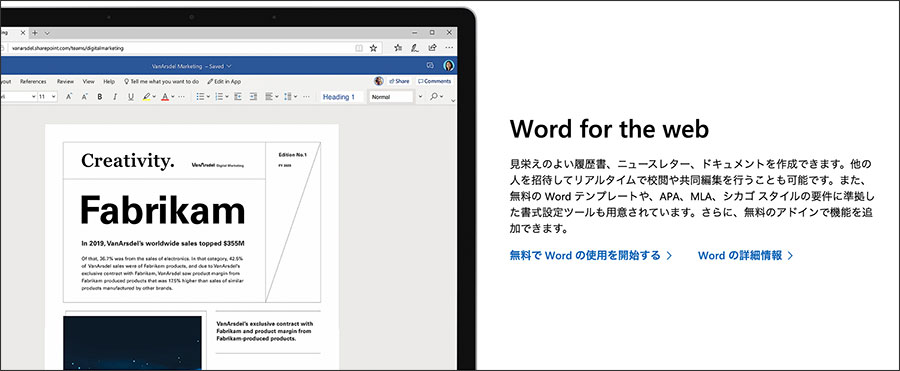Image resolution: width=900 pixels, height=371 pixels.
Task: Click Word の詳細情報 link
Action: [x=746, y=256]
